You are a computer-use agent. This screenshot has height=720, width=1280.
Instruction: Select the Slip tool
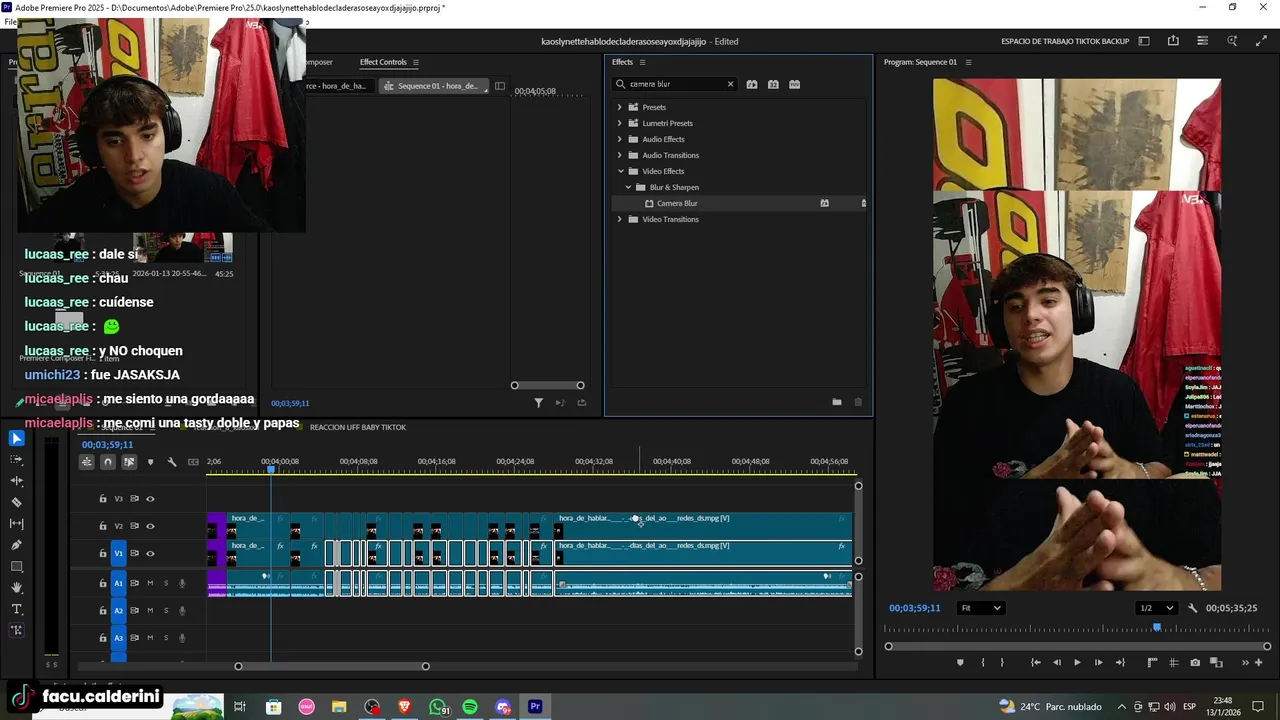(x=16, y=524)
